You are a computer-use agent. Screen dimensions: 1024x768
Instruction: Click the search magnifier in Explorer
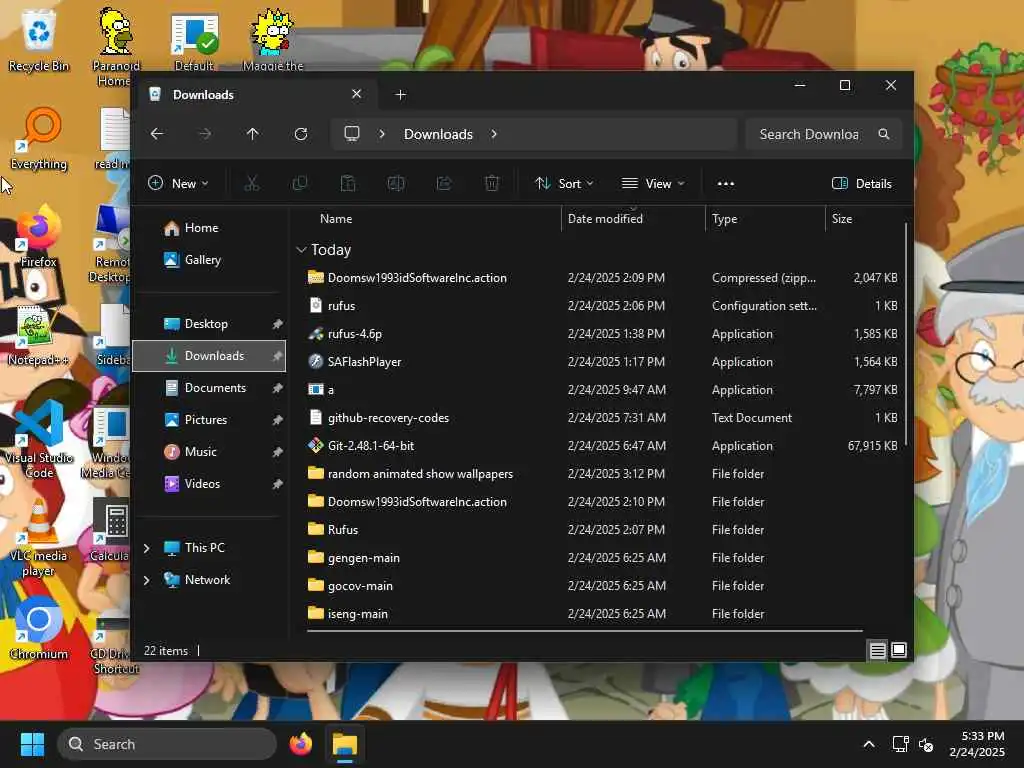click(x=884, y=134)
